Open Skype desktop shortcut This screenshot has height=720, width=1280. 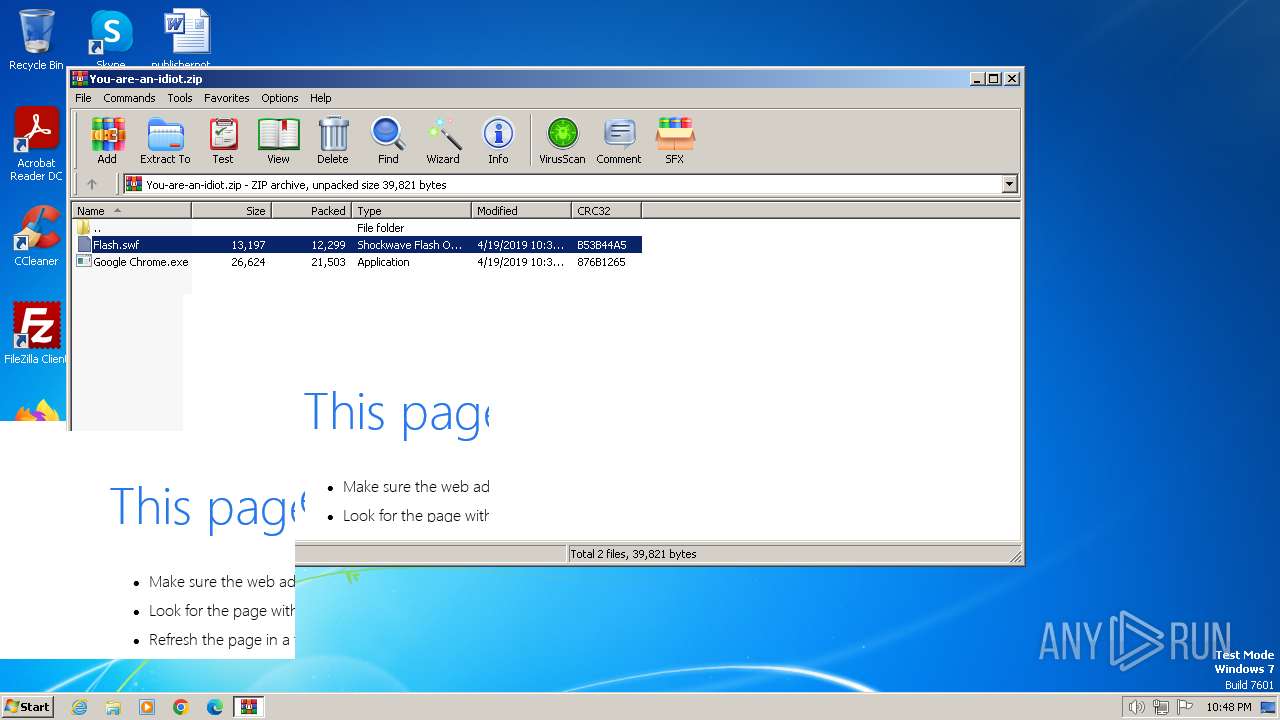(110, 39)
